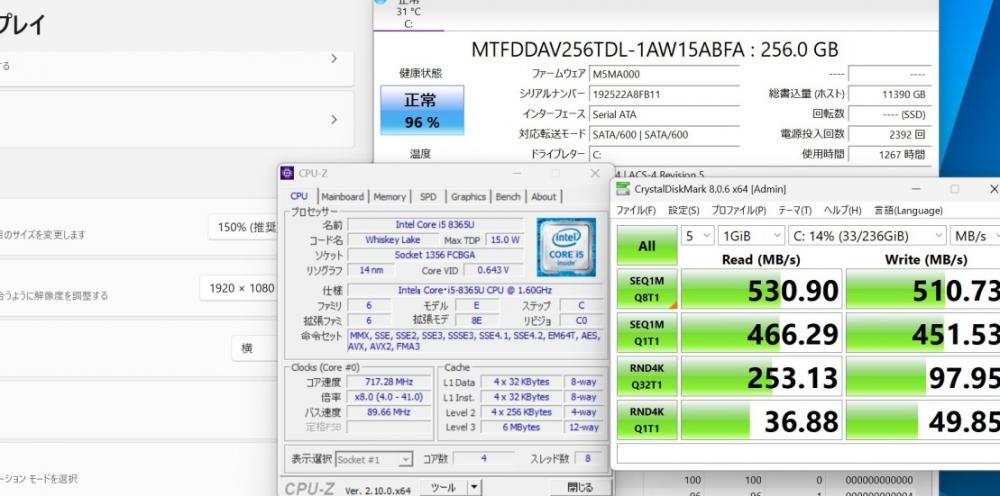Click power-on count value 2392 回
The height and width of the screenshot is (496, 1000).
point(889,135)
